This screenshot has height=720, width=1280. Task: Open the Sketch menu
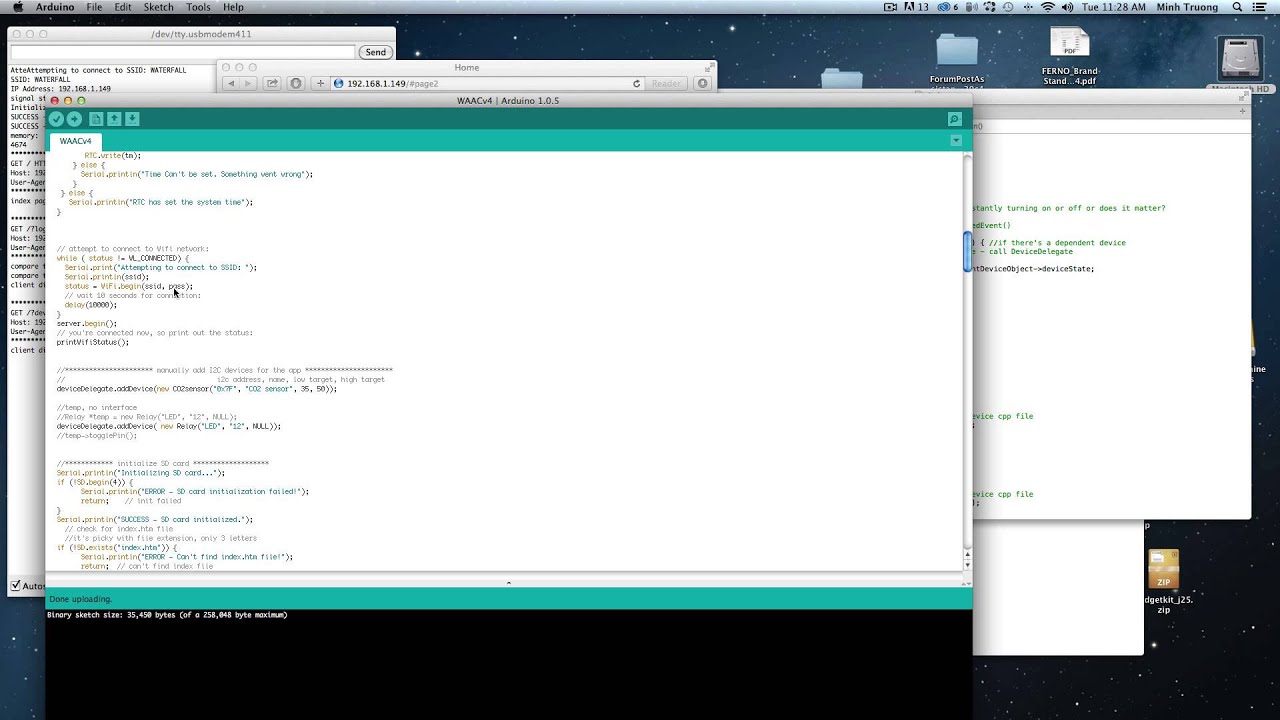click(159, 6)
